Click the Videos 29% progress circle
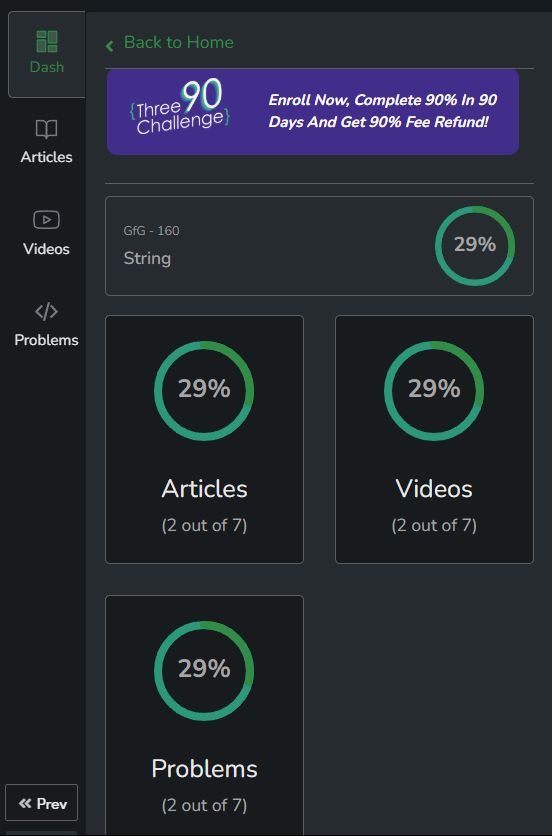This screenshot has height=836, width=552. [x=434, y=390]
